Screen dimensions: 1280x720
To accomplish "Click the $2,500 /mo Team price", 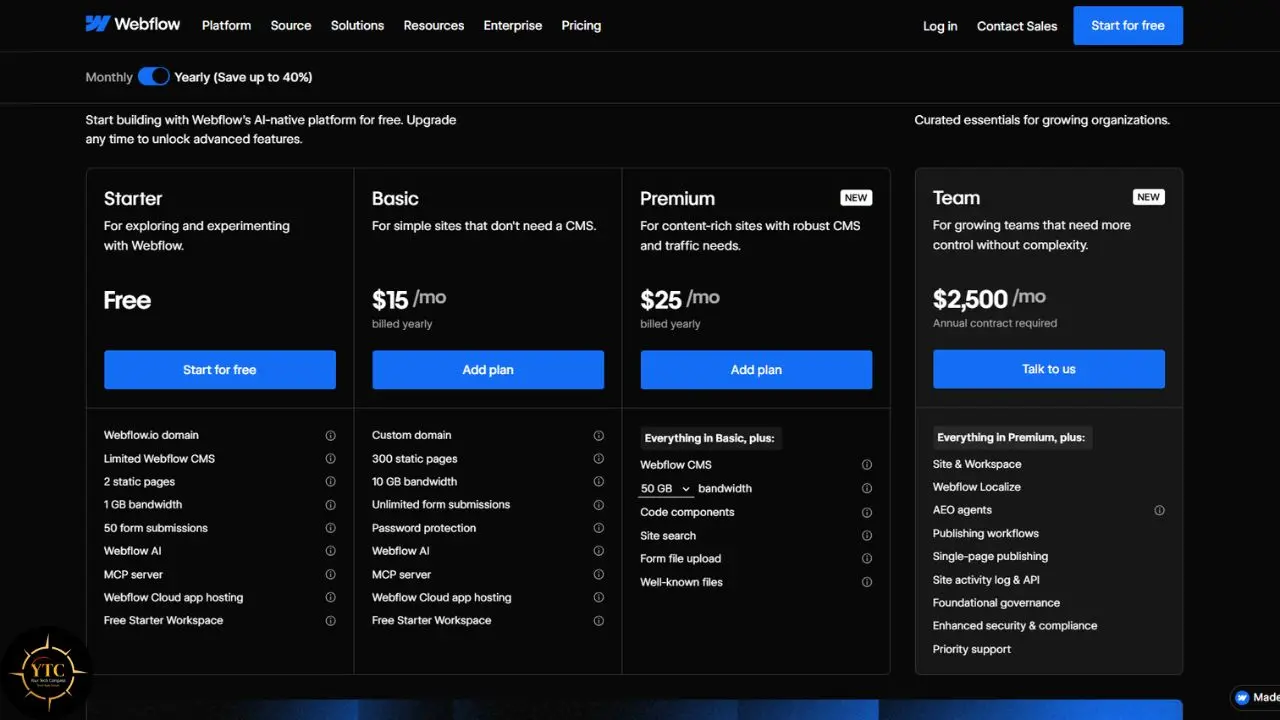I will pos(989,298).
